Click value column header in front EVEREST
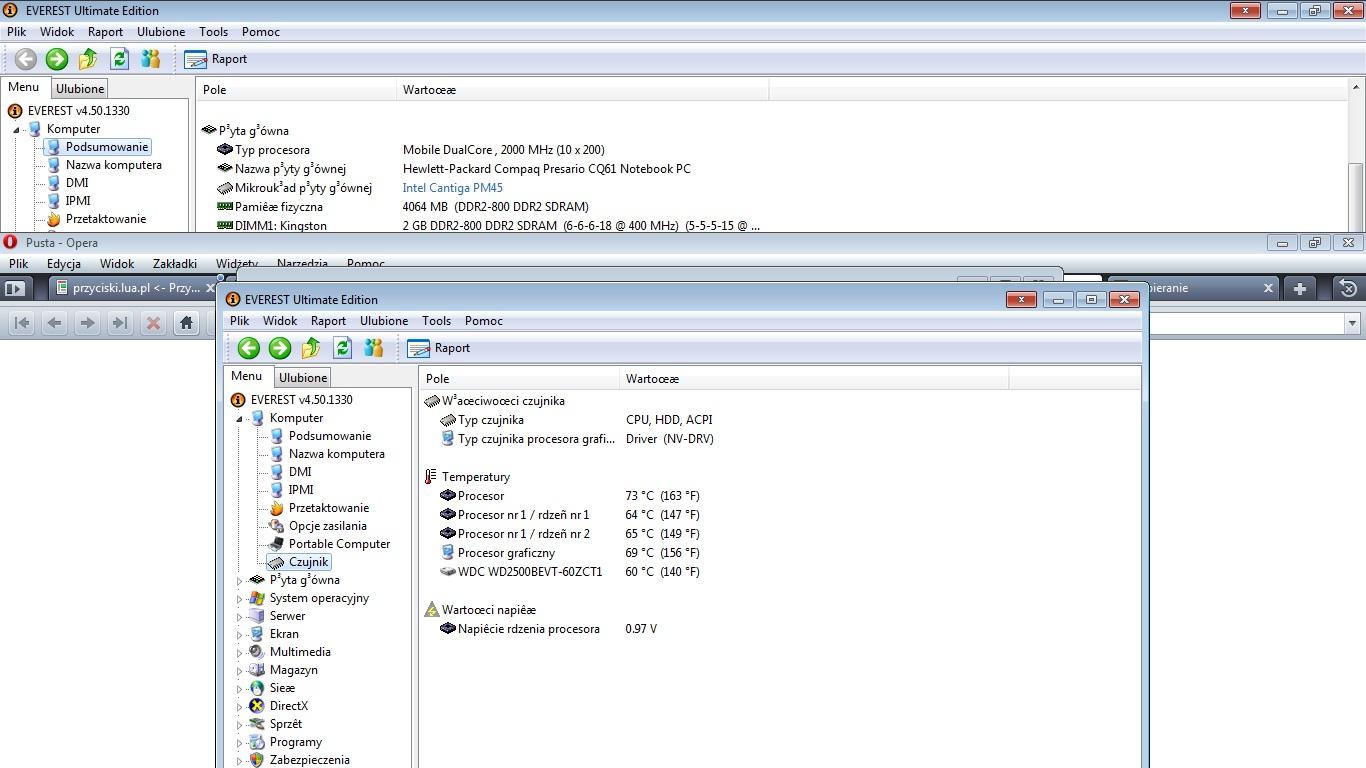This screenshot has height=768, width=1366. pyautogui.click(x=813, y=379)
